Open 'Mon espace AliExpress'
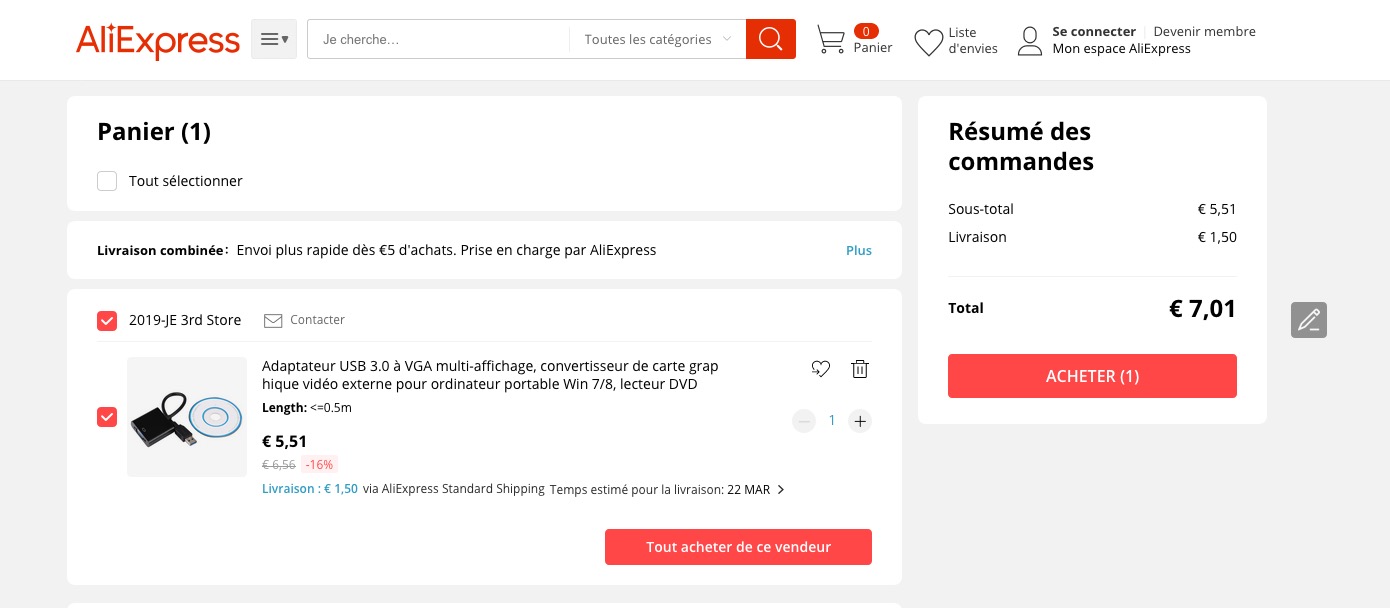 1122,48
